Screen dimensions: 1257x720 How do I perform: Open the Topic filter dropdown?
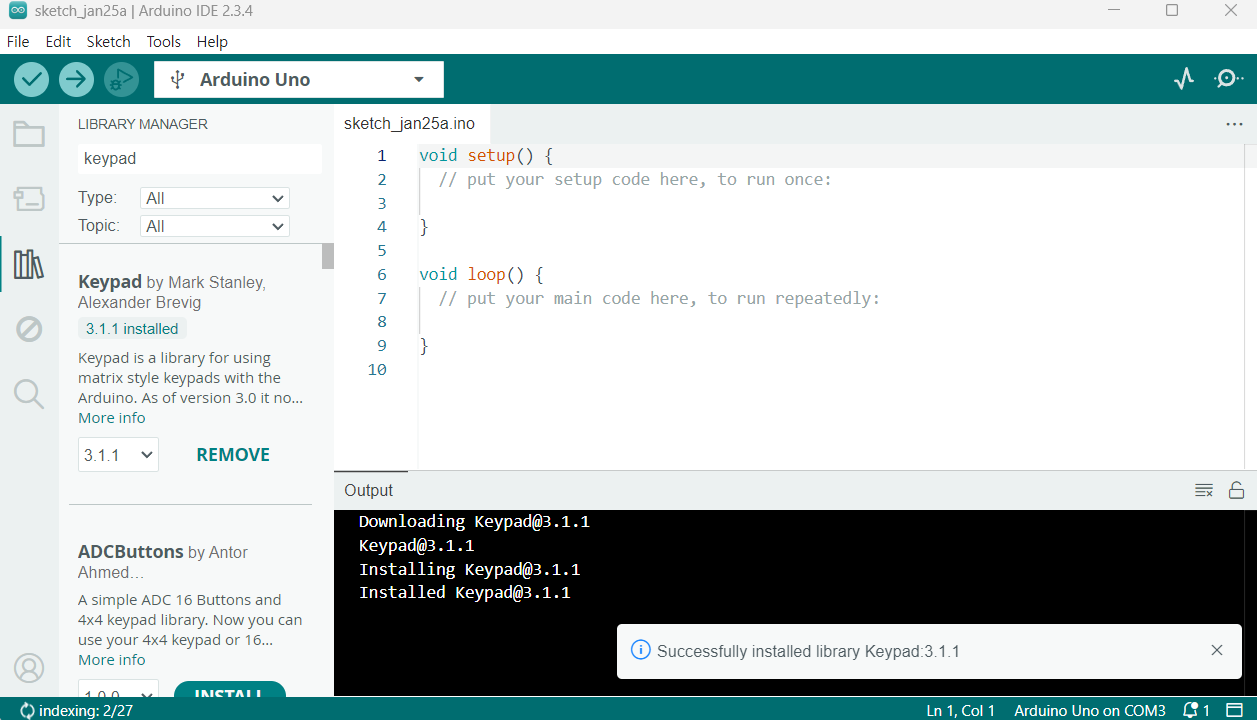click(x=215, y=226)
